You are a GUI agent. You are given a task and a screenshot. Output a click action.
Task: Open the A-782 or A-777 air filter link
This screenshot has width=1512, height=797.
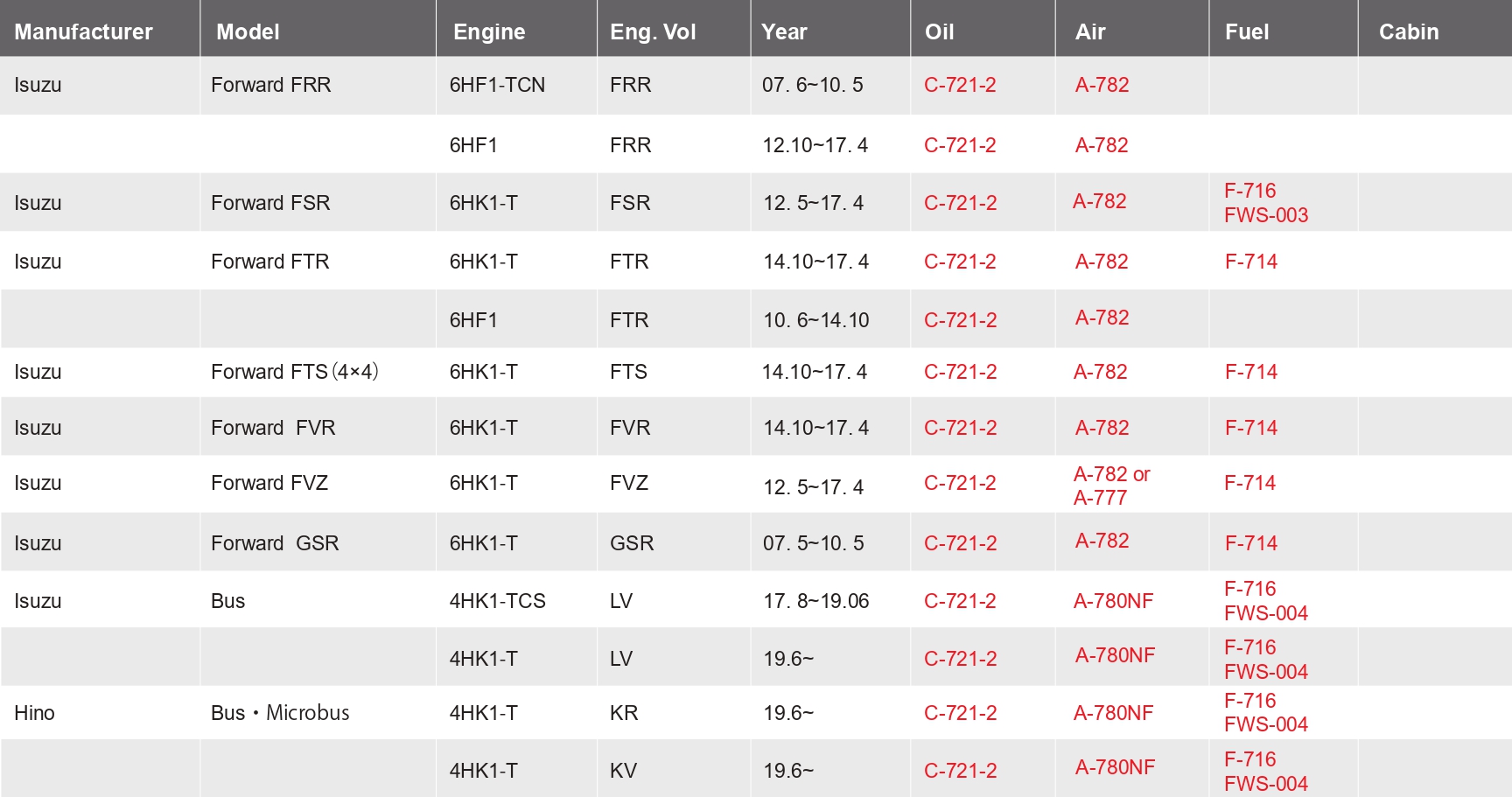click(x=1111, y=486)
